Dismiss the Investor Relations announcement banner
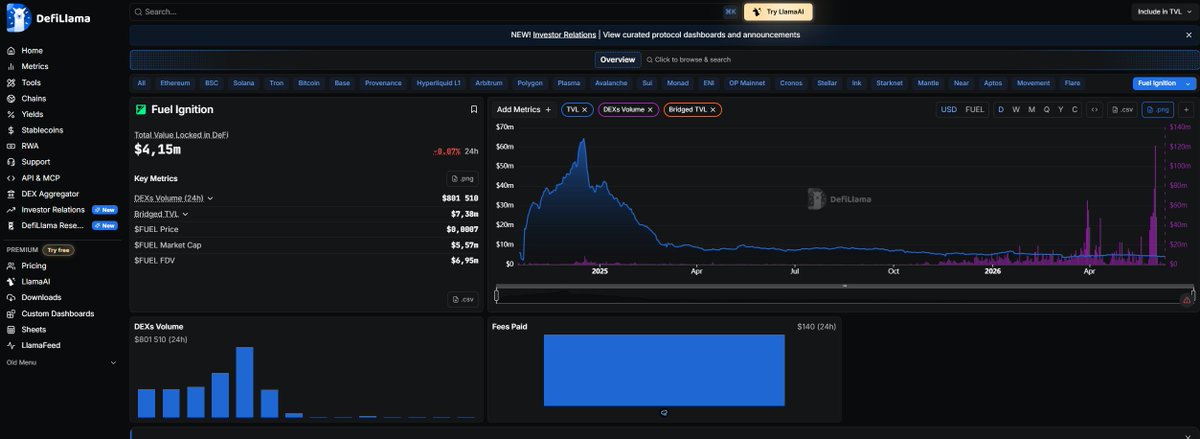1200x439 pixels. click(x=1189, y=34)
